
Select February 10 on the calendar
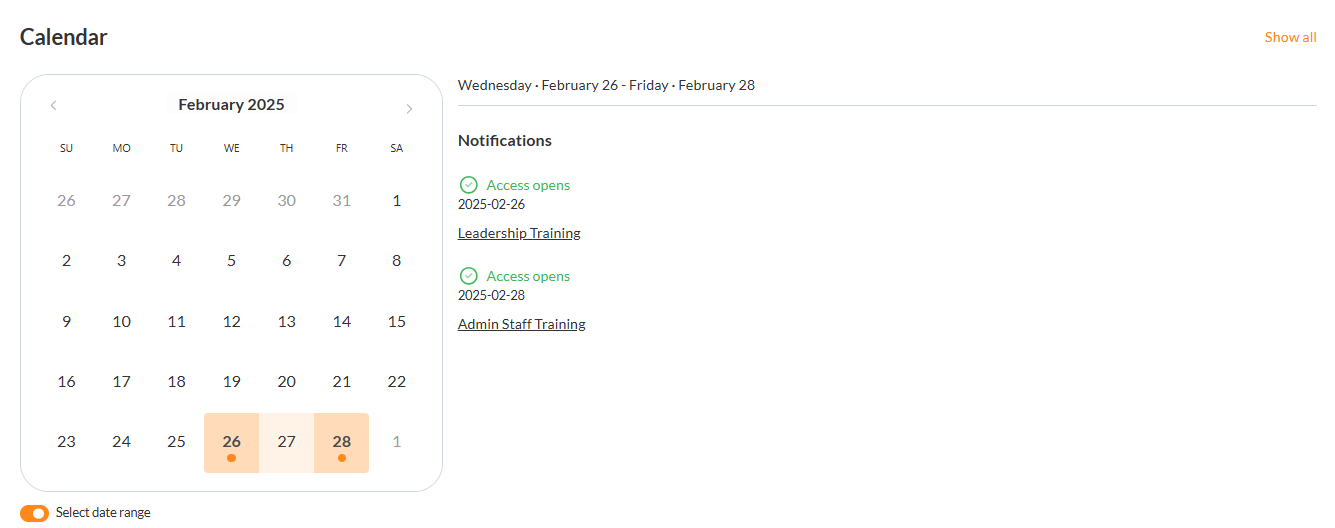tap(121, 322)
